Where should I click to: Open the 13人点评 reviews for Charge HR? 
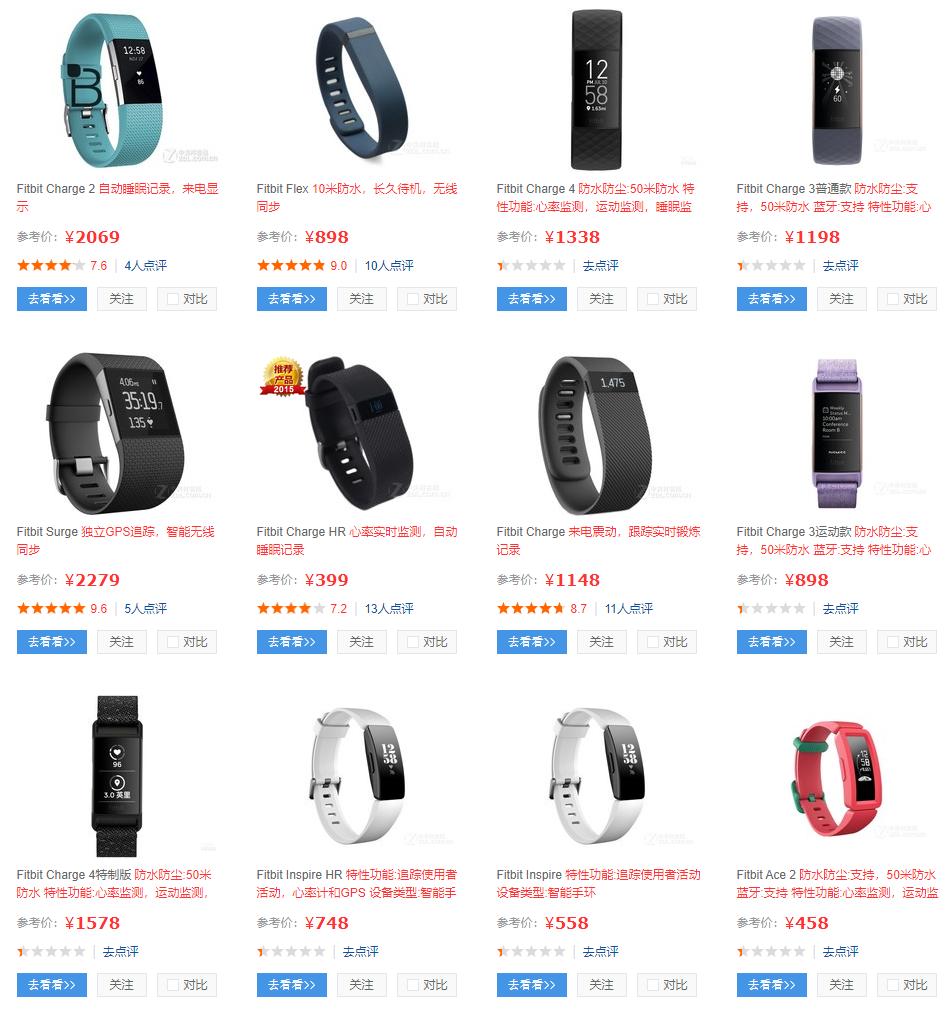tap(389, 609)
